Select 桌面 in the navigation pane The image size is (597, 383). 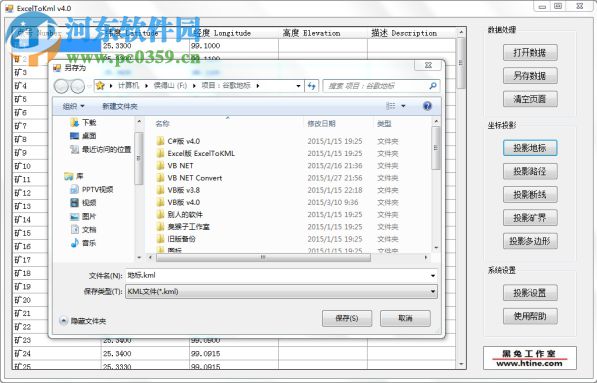point(84,136)
